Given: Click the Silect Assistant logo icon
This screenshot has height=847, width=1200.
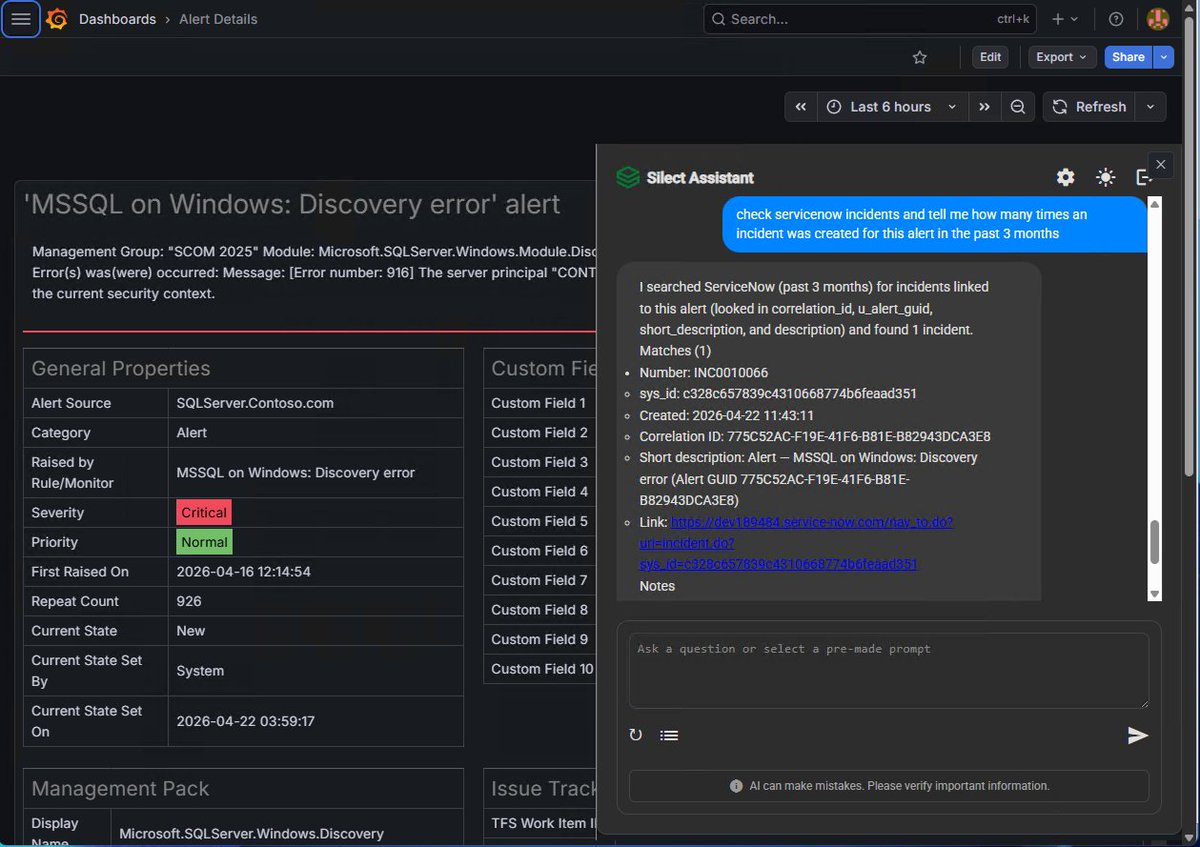Looking at the screenshot, I should click(627, 178).
